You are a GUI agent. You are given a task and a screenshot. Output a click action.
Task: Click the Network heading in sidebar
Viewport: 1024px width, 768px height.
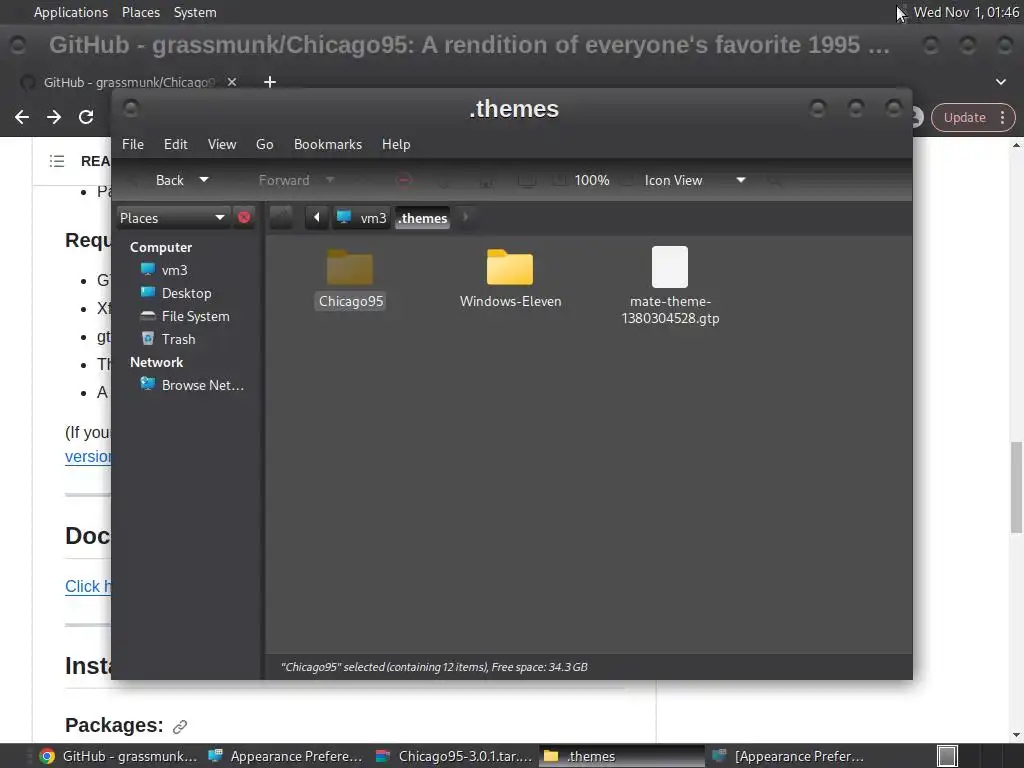coord(156,362)
